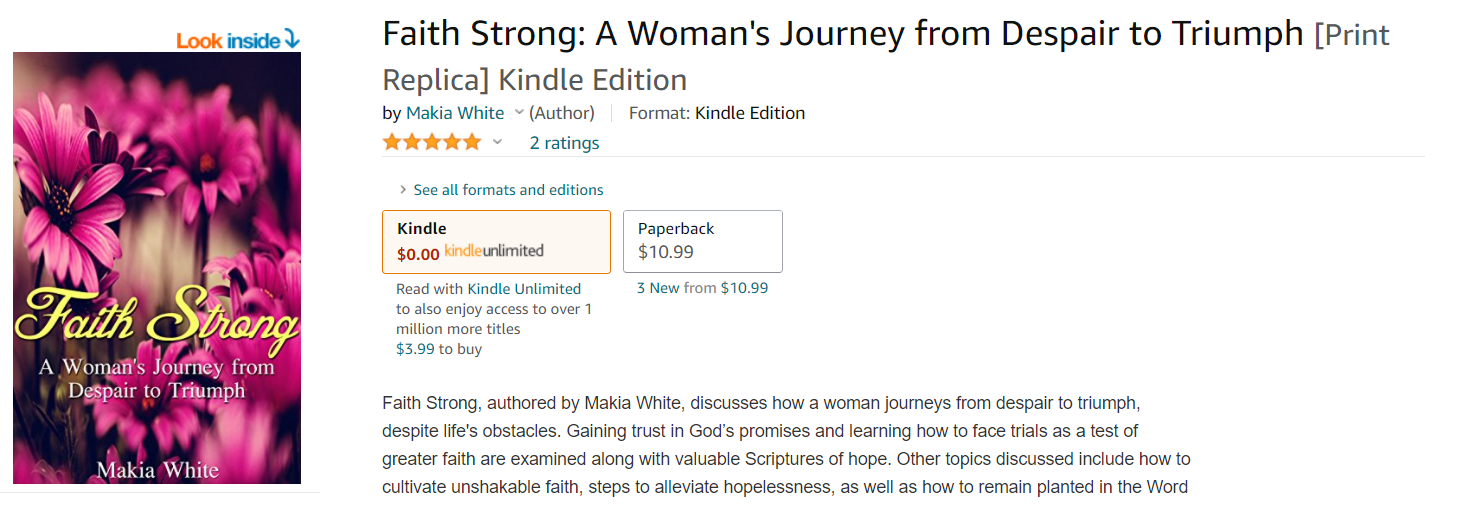The image size is (1459, 506).
Task: Click the 'from $10.99' price under Paperback
Action: click(x=726, y=288)
